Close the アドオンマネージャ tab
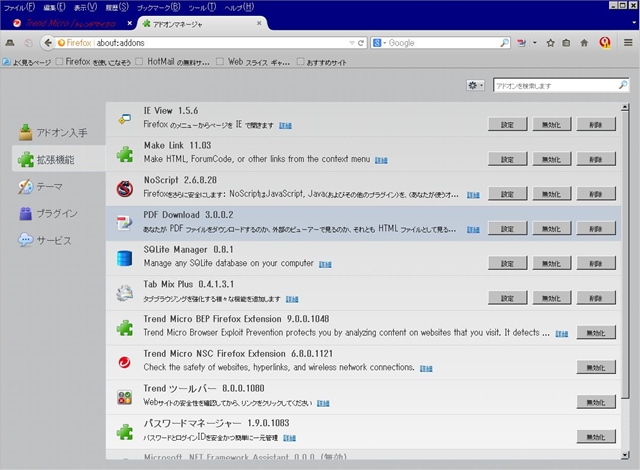 pos(259,23)
